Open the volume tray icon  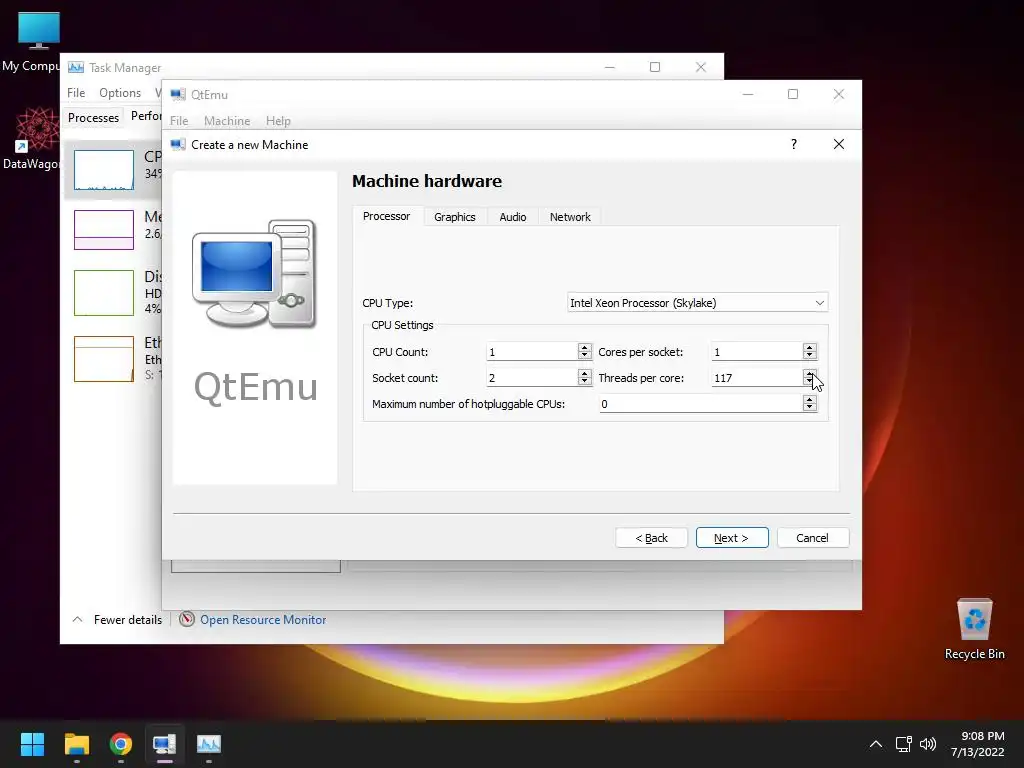(928, 744)
